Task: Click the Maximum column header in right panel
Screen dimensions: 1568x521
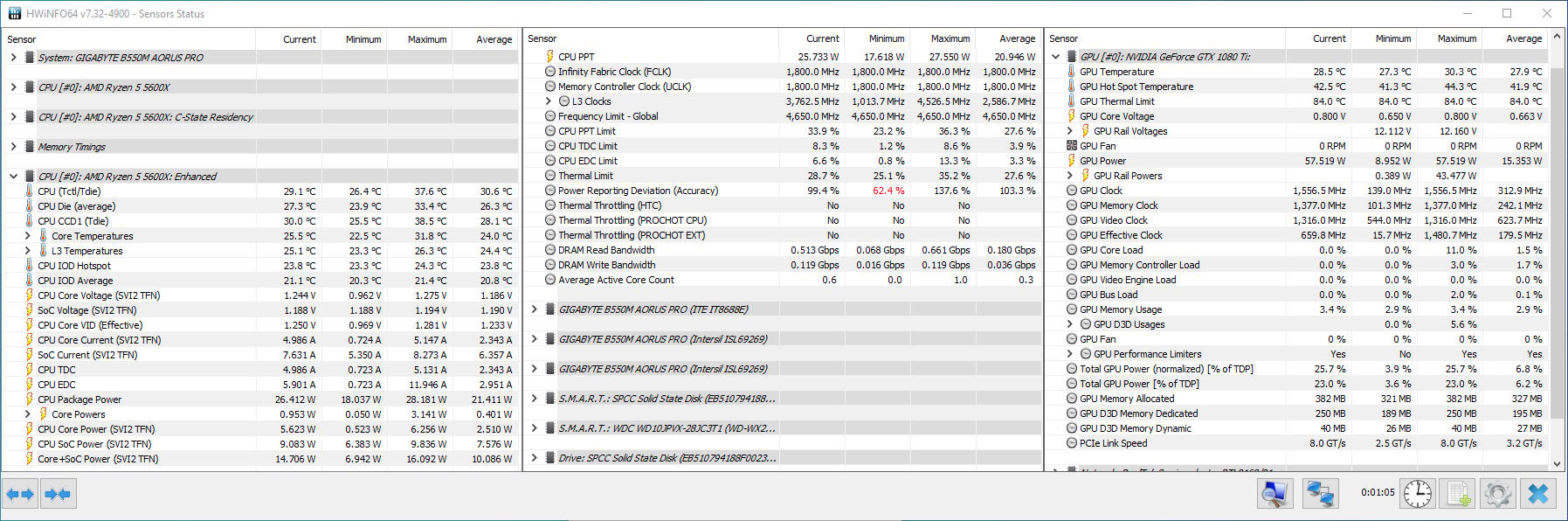Action: tap(1447, 38)
